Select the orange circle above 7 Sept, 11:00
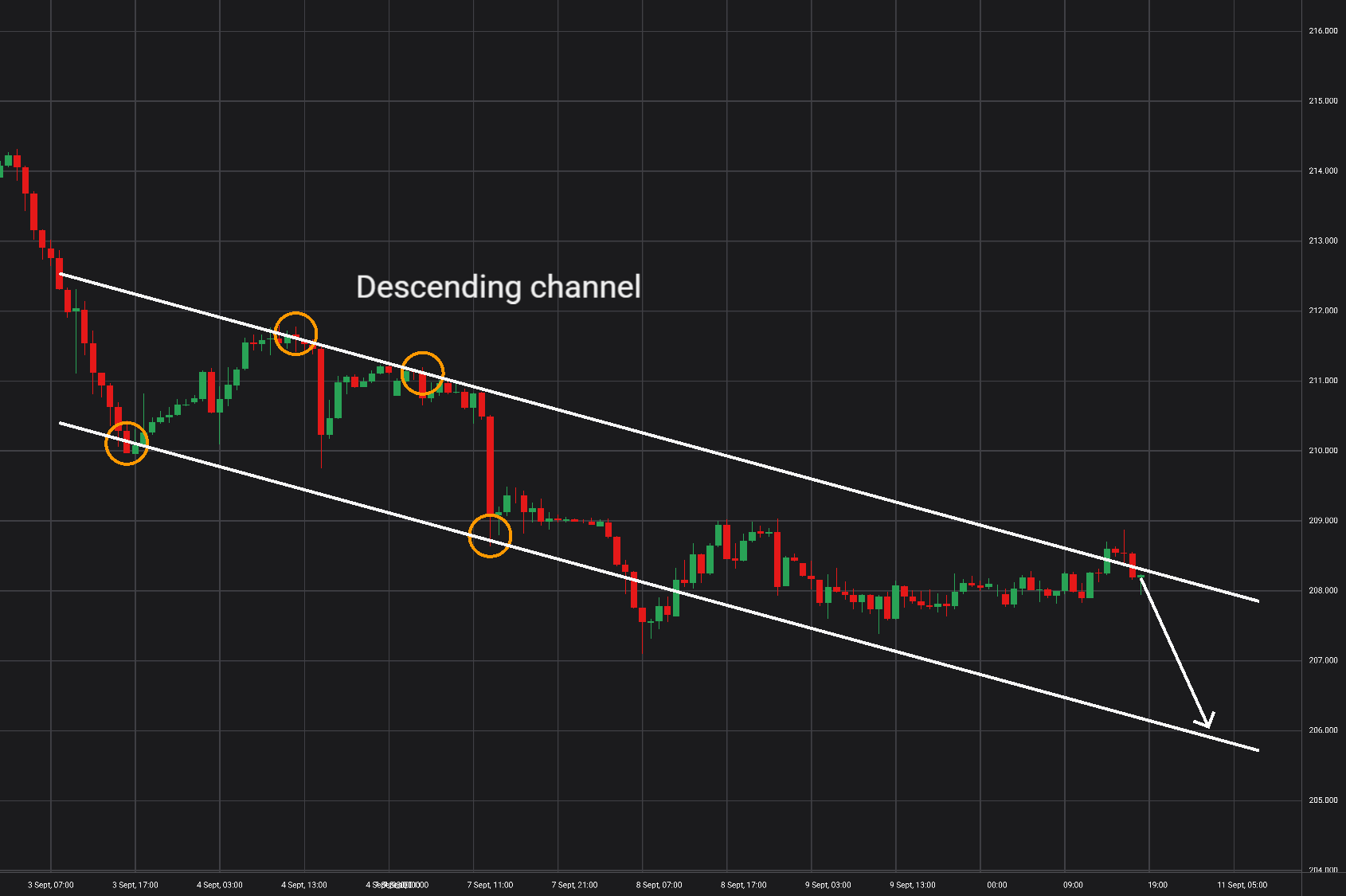This screenshot has height=896, width=1346. coord(490,536)
